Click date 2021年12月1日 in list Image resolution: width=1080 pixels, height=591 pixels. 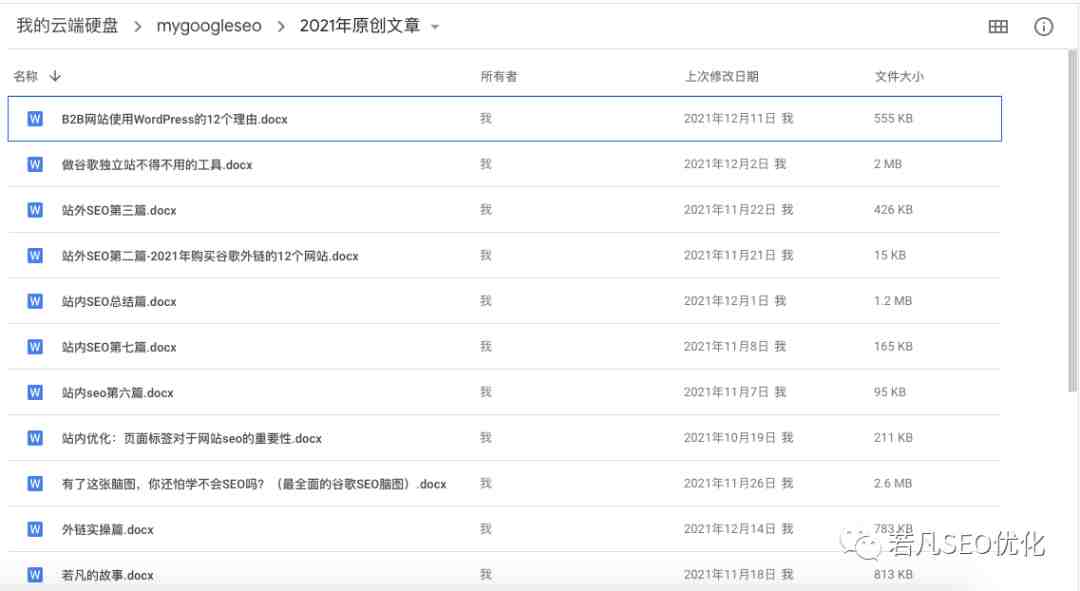tap(725, 301)
